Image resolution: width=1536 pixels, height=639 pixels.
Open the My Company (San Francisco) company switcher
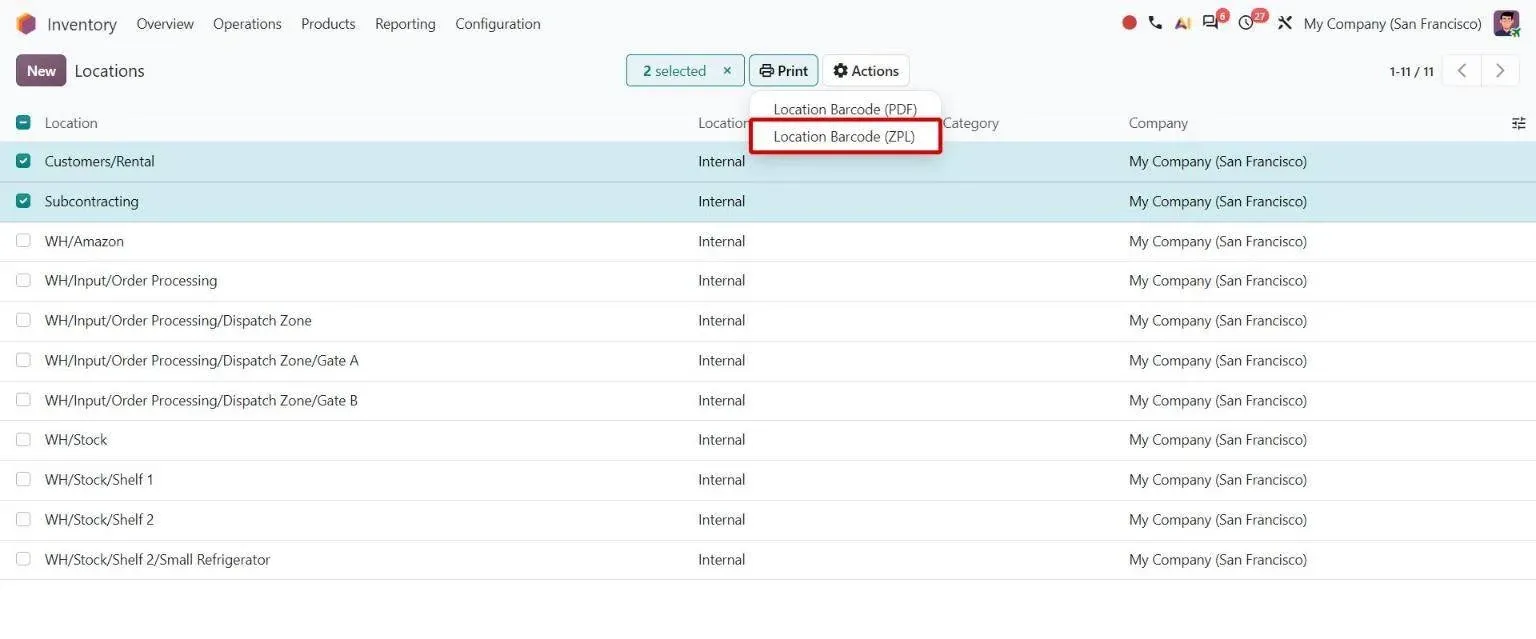coord(1392,24)
